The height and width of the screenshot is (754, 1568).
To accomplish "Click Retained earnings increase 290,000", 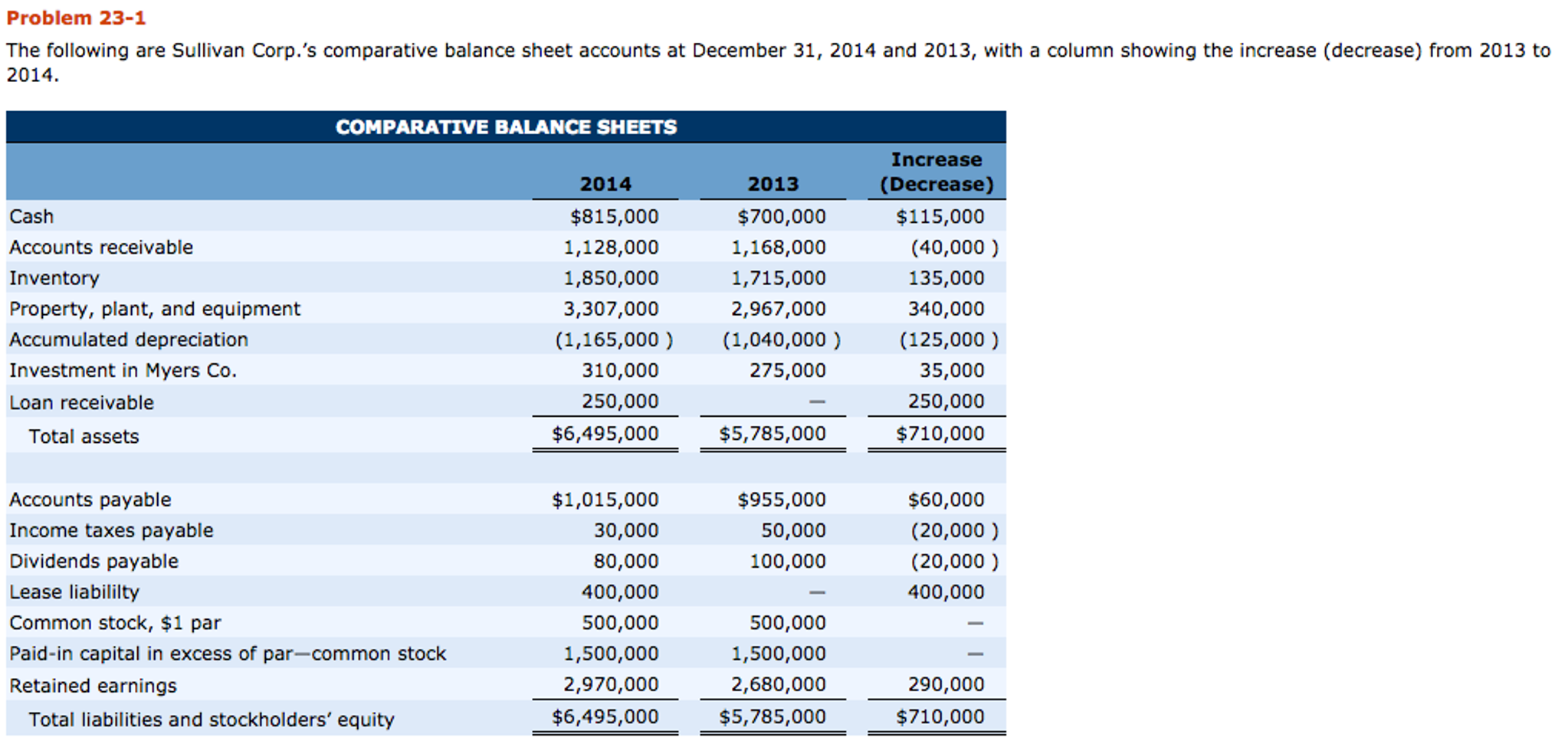I will click(x=946, y=685).
